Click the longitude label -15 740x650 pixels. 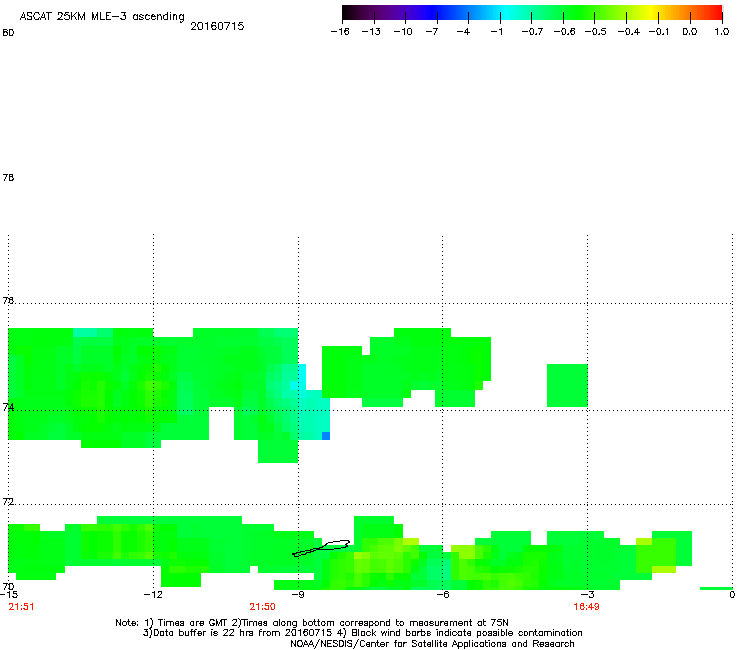coord(9,594)
